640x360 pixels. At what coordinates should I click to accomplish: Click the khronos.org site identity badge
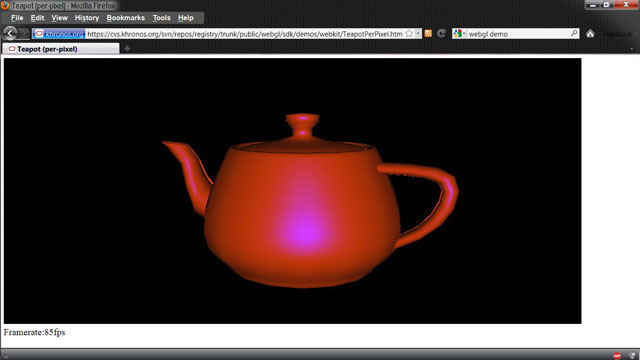click(x=59, y=34)
